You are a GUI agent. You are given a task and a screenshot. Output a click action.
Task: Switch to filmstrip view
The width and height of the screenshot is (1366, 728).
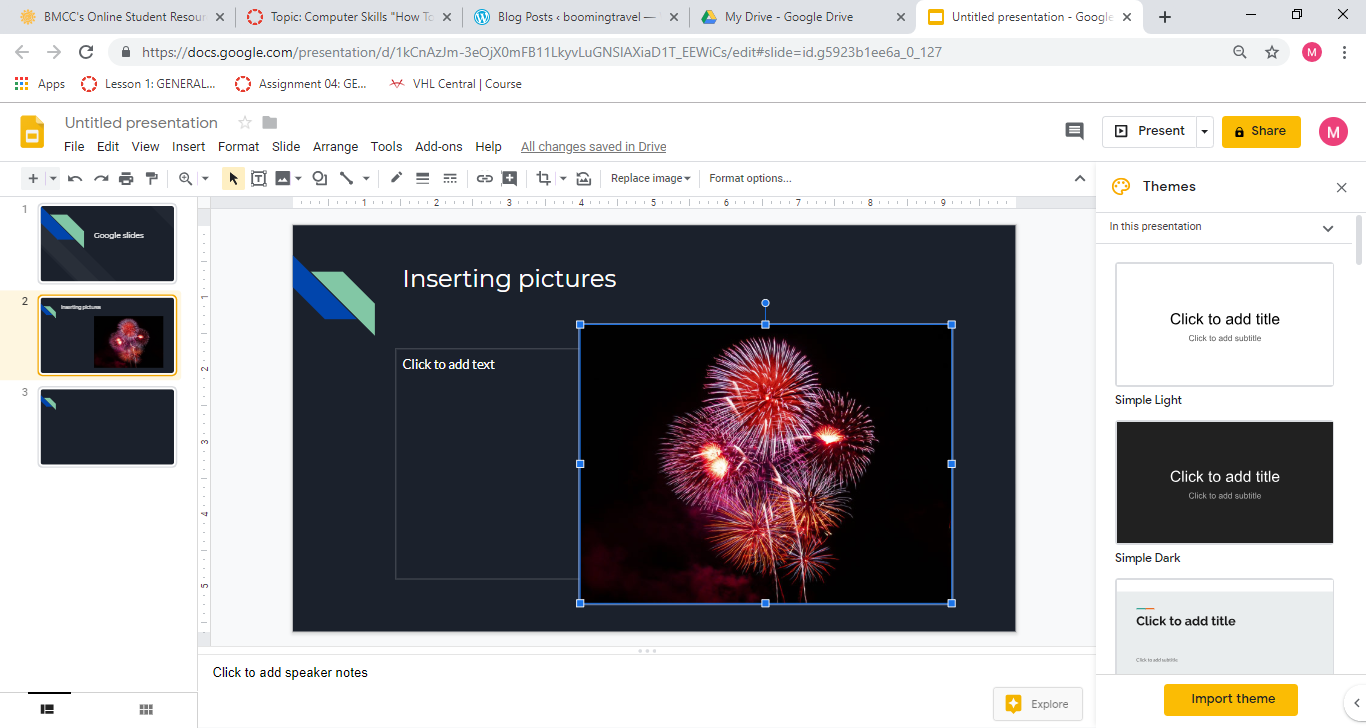click(x=47, y=709)
